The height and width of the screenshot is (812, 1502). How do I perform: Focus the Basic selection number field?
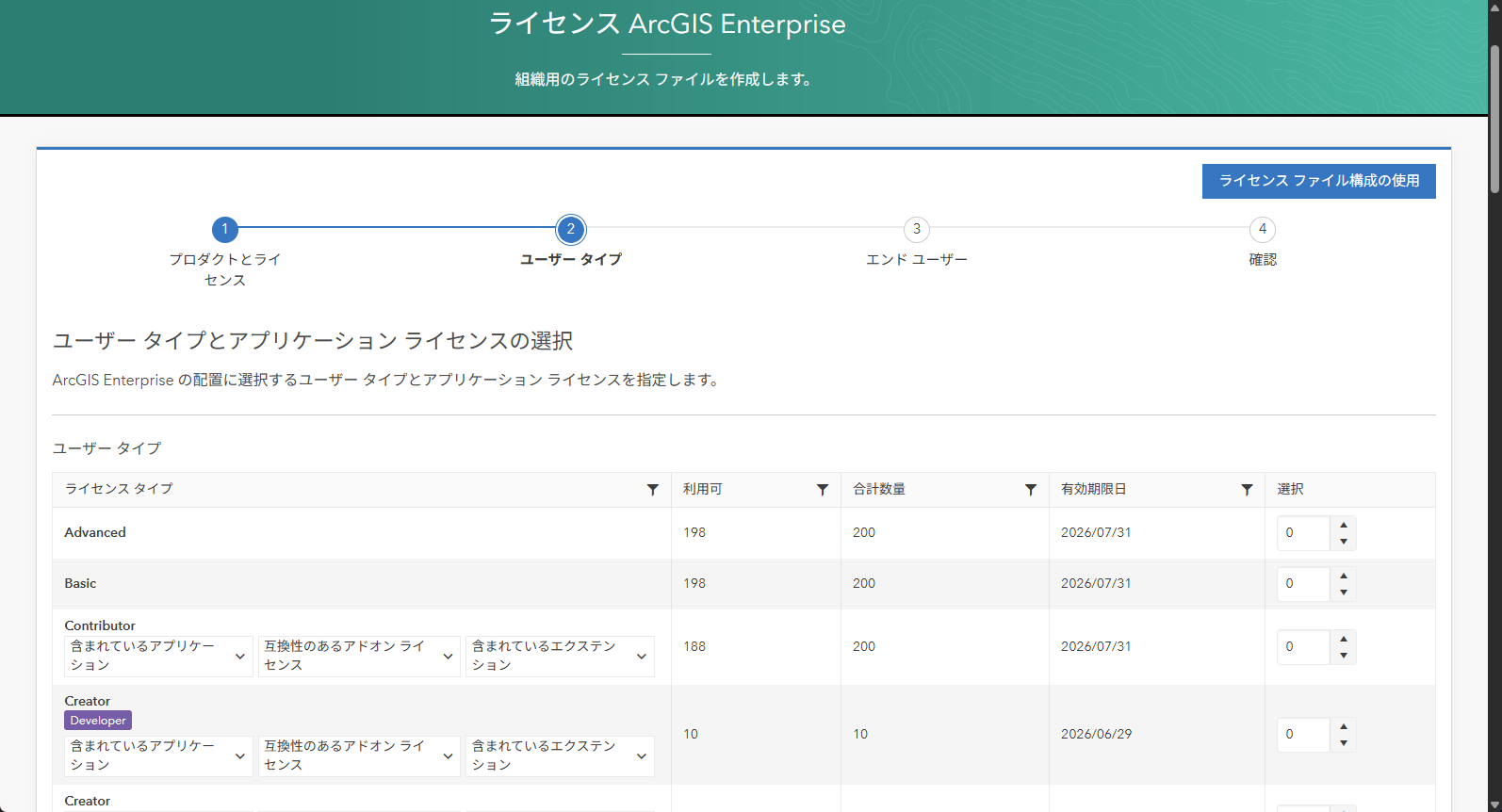coord(1304,584)
